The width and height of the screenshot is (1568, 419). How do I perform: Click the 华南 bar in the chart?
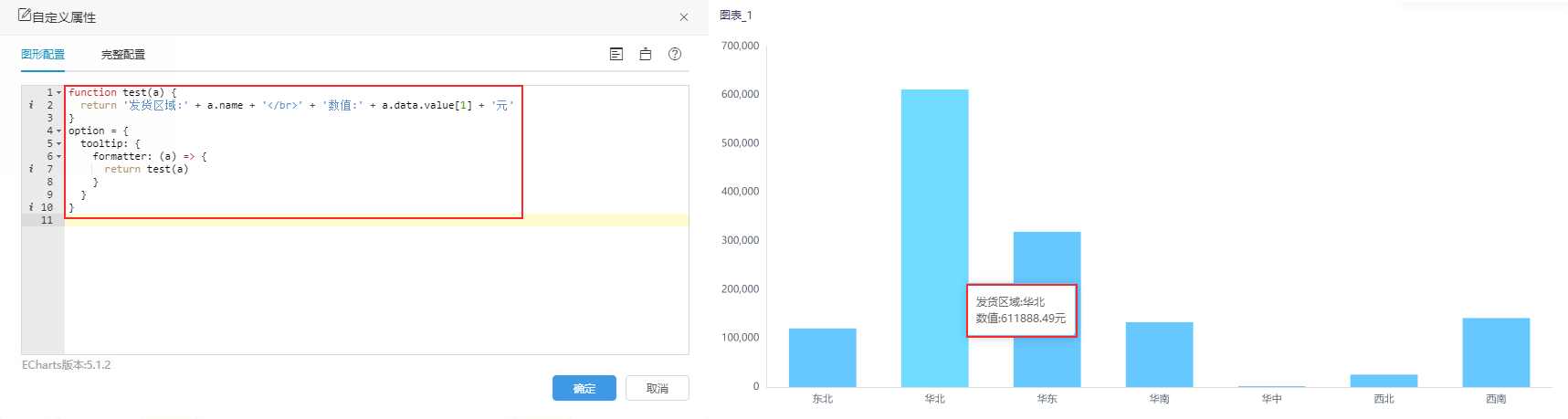pos(1160,354)
